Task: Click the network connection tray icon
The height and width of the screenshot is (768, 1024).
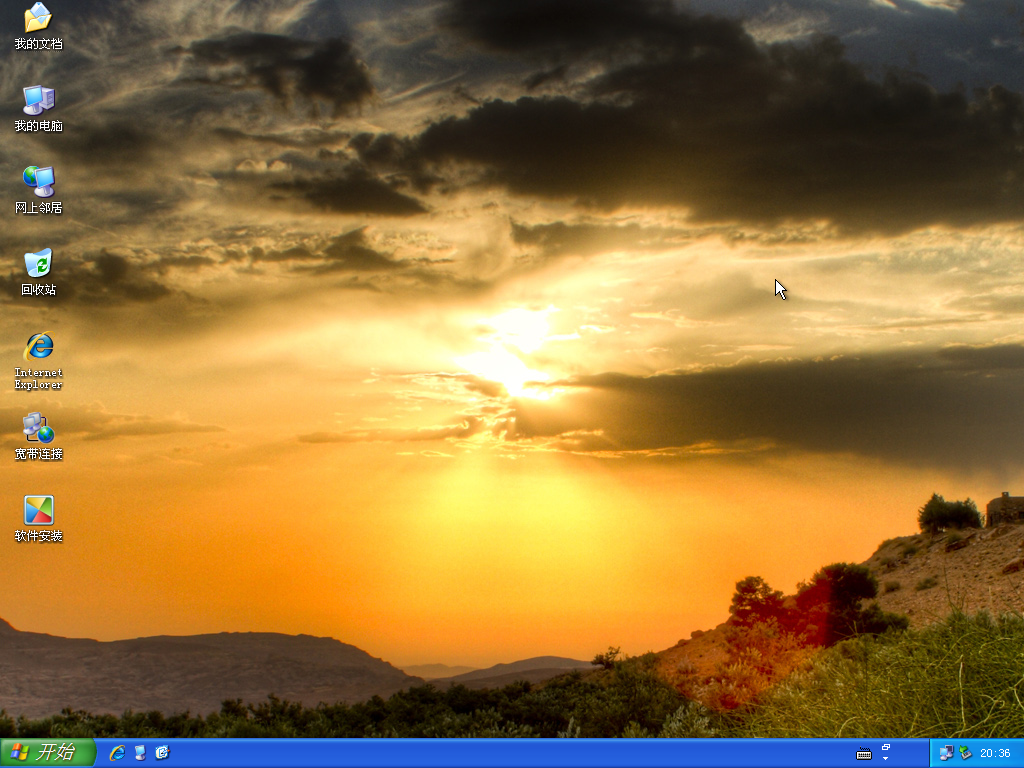Action: pos(946,753)
